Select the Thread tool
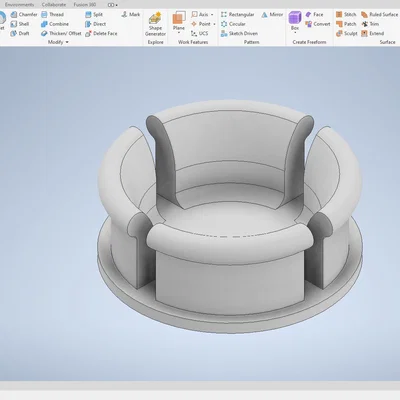This screenshot has height=400, width=400. tap(52, 15)
